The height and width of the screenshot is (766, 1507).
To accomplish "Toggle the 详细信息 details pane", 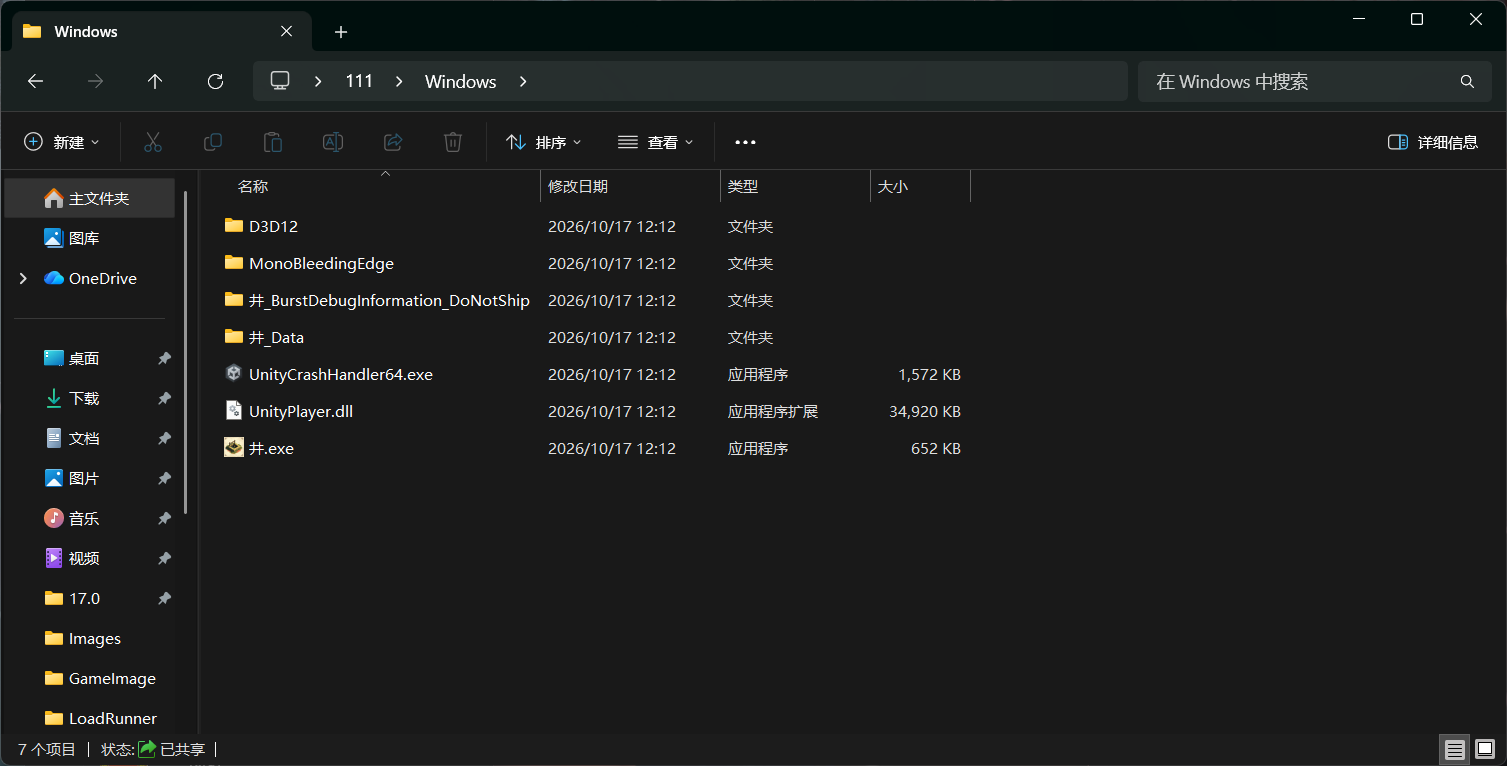I will (x=1433, y=142).
